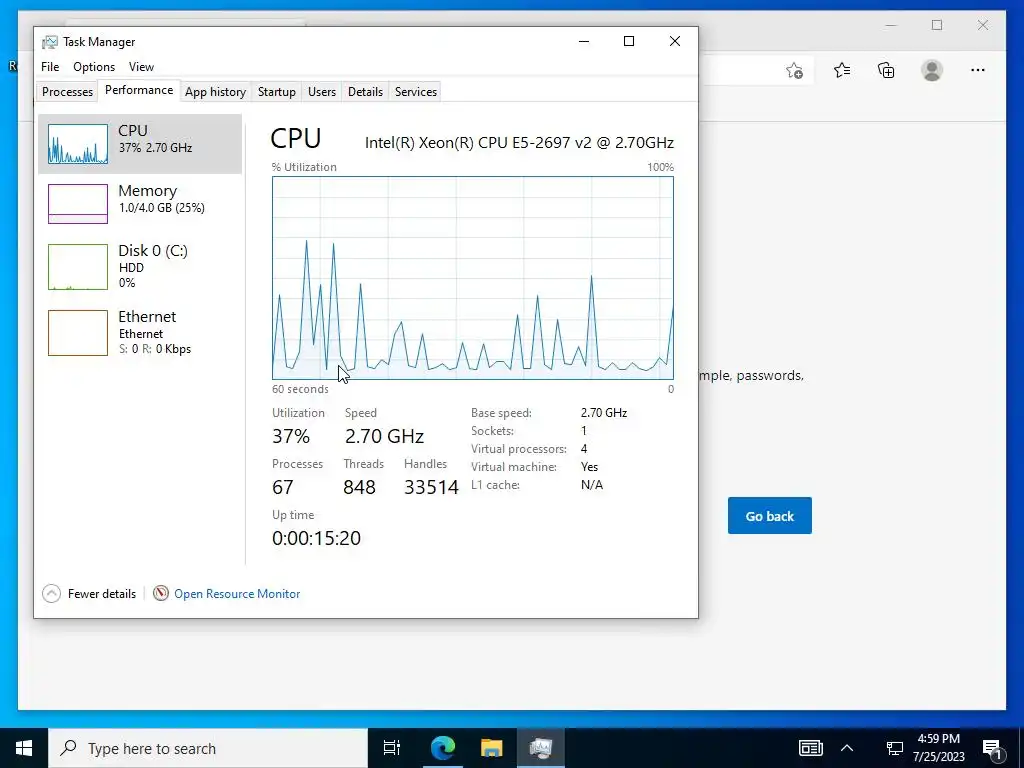Switch to the Processes tab
Screen dimensions: 1024x768
tap(67, 92)
